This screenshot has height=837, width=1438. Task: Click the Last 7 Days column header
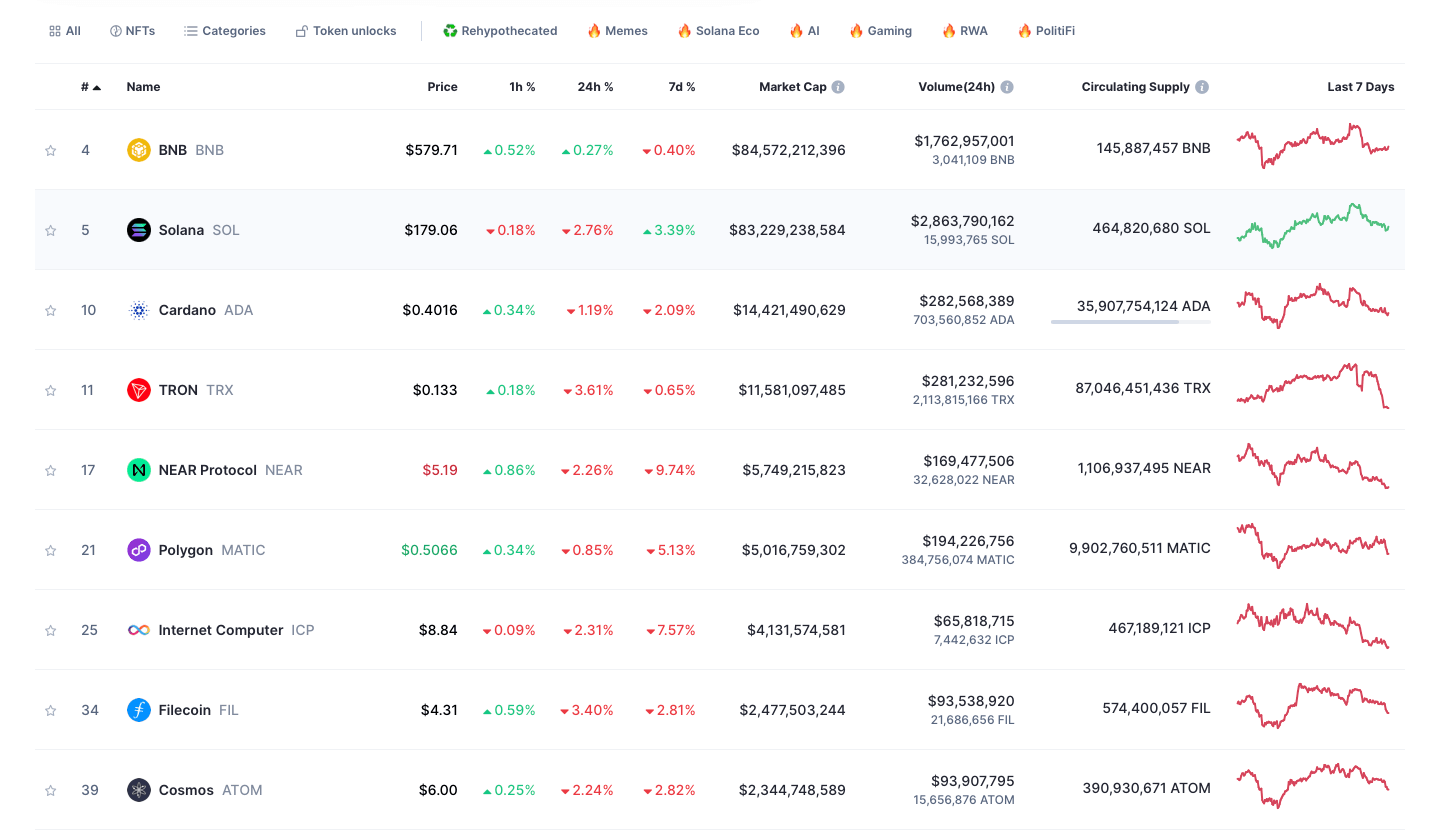(1360, 87)
